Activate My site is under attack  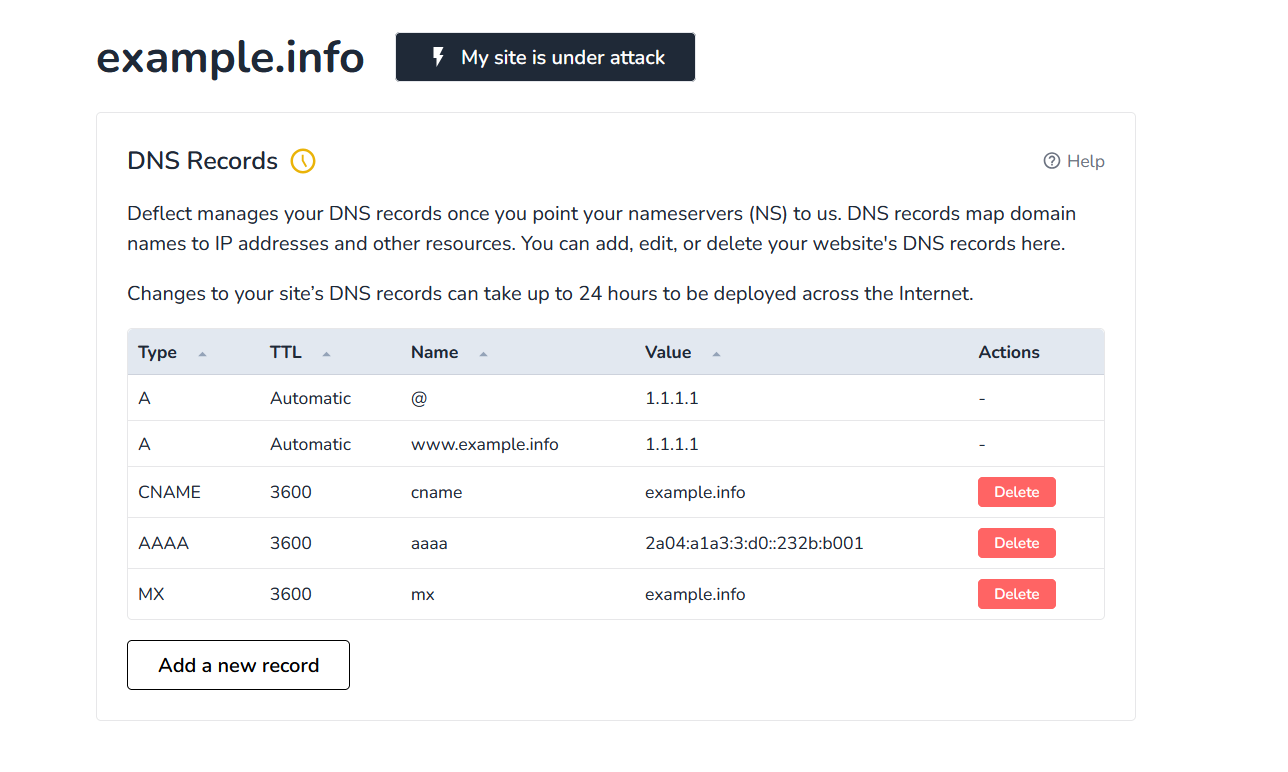(x=545, y=57)
